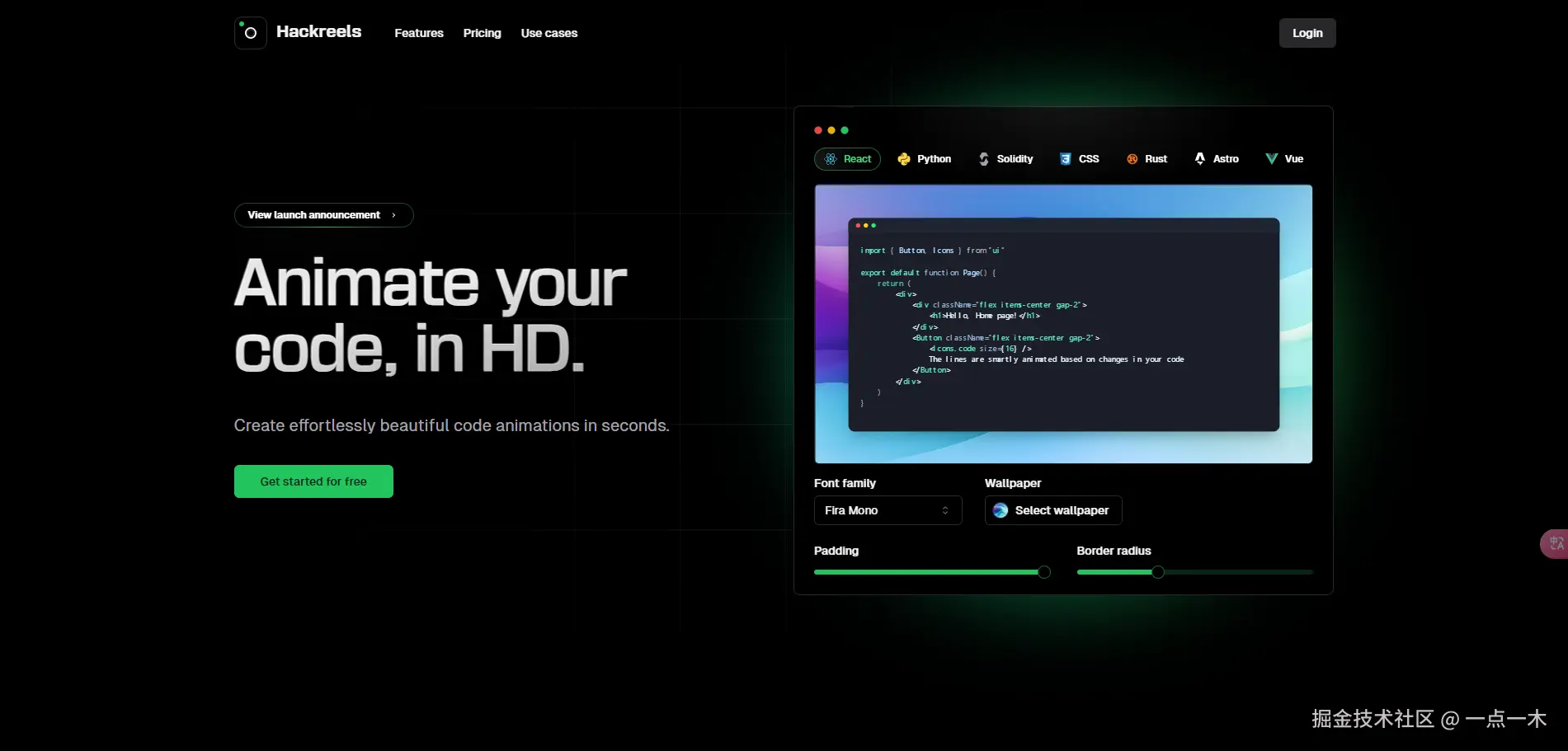Image resolution: width=1568 pixels, height=751 pixels.
Task: Click the Login button
Action: tap(1307, 33)
